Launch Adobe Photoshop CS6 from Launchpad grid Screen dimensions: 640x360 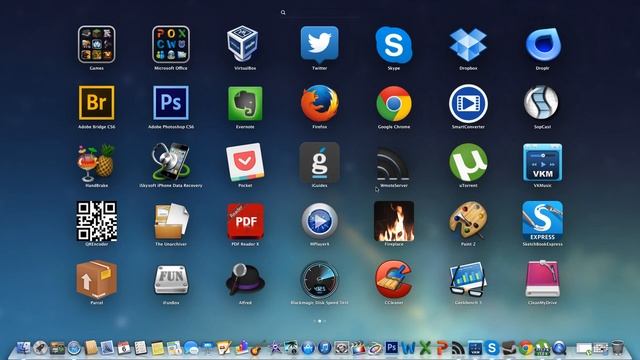(171, 103)
